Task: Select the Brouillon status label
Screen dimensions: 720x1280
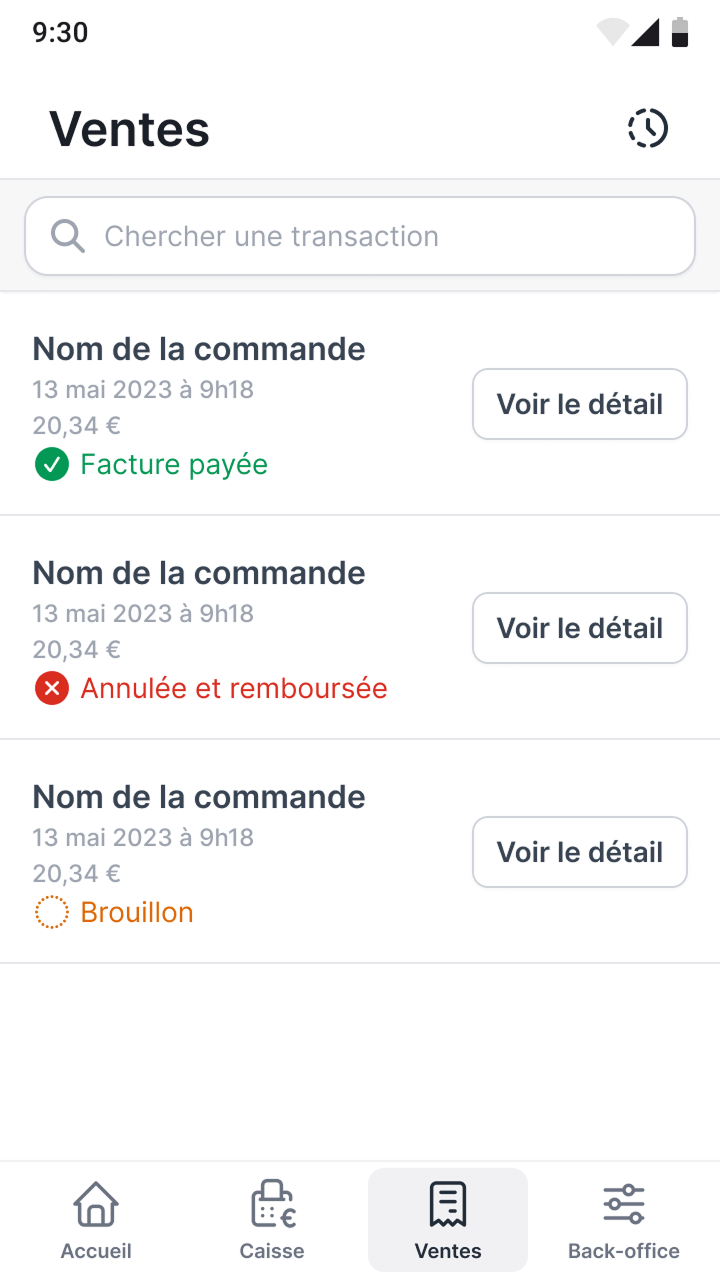Action: 137,912
